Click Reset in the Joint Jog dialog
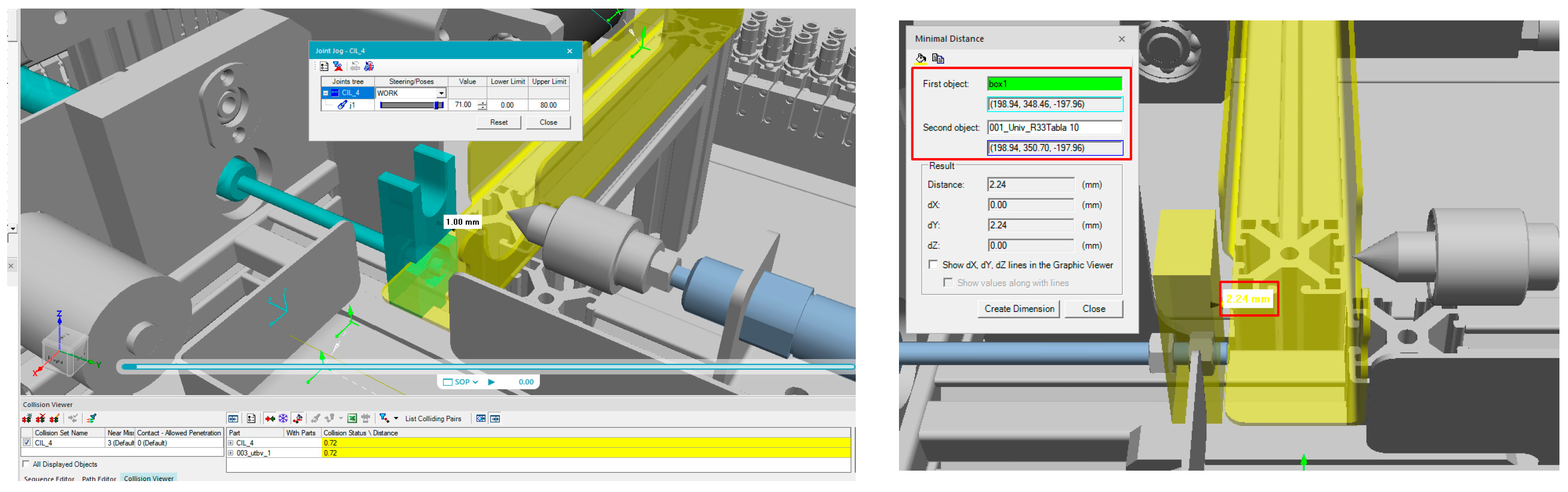The image size is (1568, 492). (x=498, y=122)
